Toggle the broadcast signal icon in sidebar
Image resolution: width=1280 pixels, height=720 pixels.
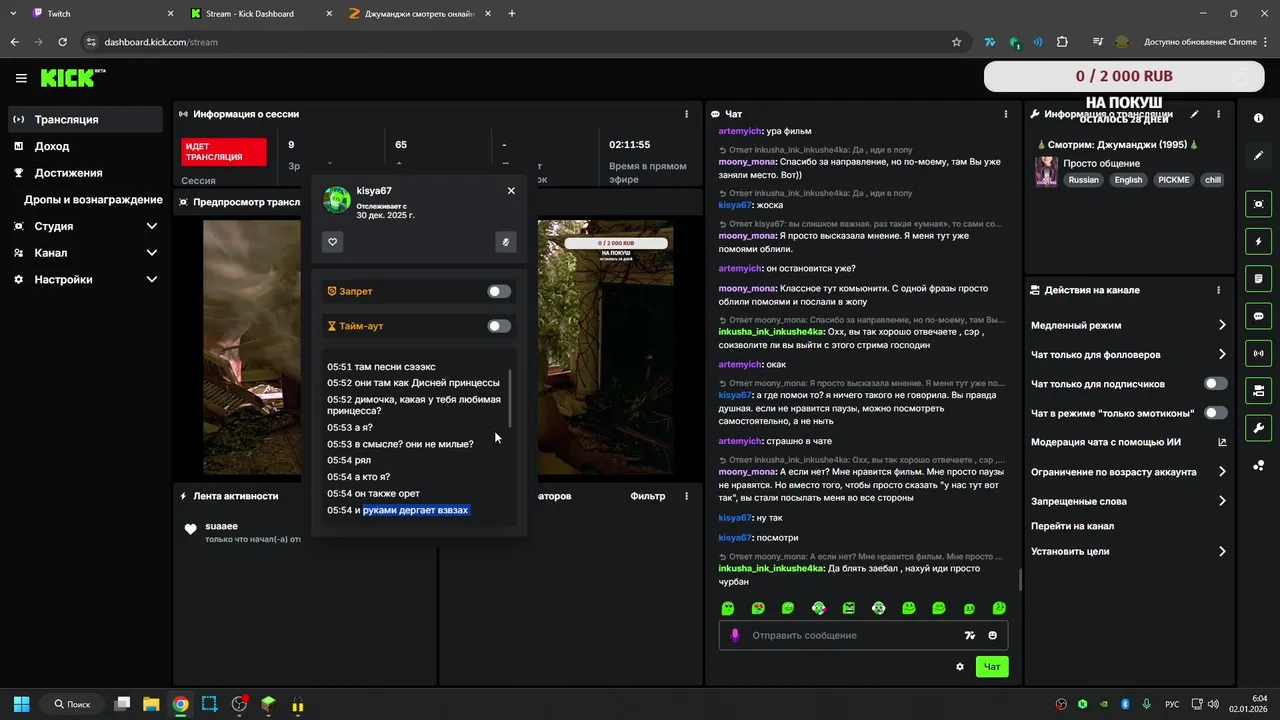click(x=1258, y=353)
